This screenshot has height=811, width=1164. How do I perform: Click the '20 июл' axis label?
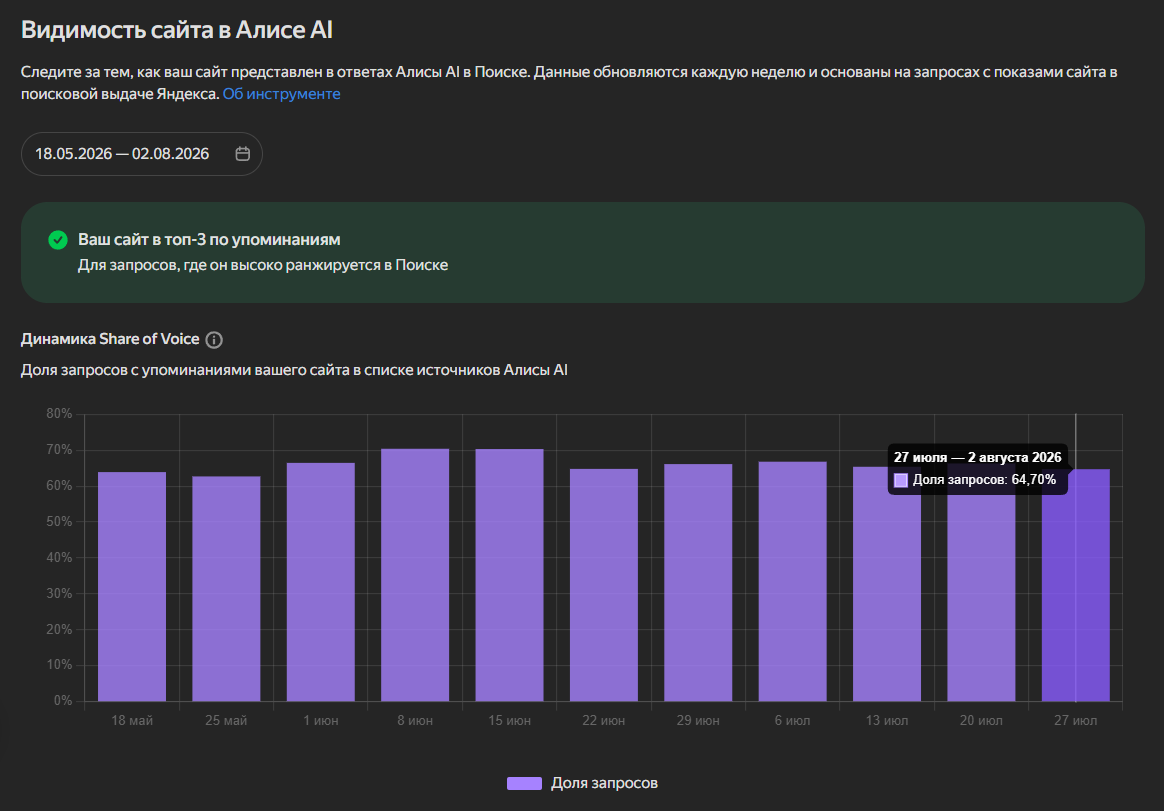point(981,720)
